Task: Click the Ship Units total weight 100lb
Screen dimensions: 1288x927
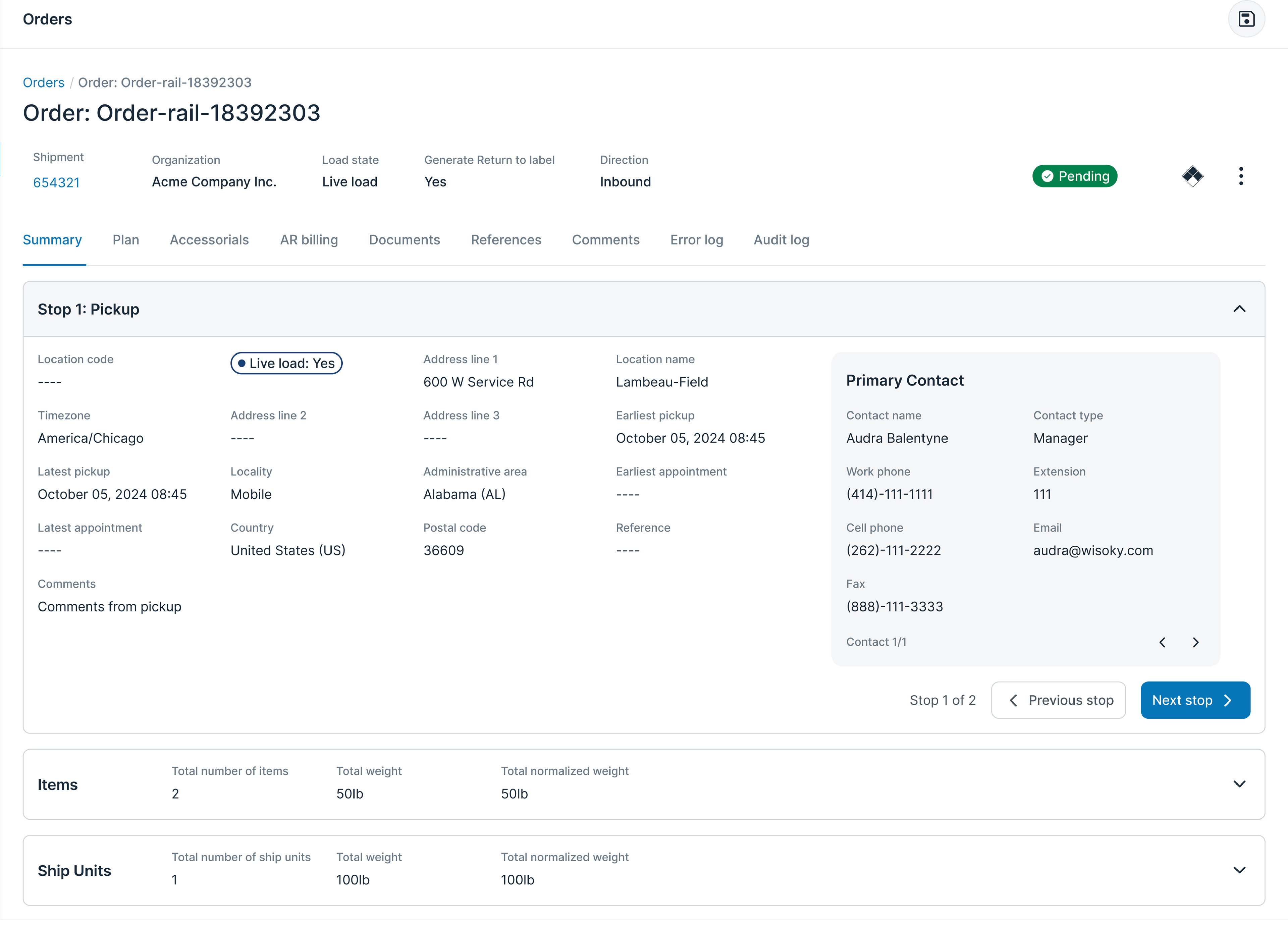Action: coord(353,879)
